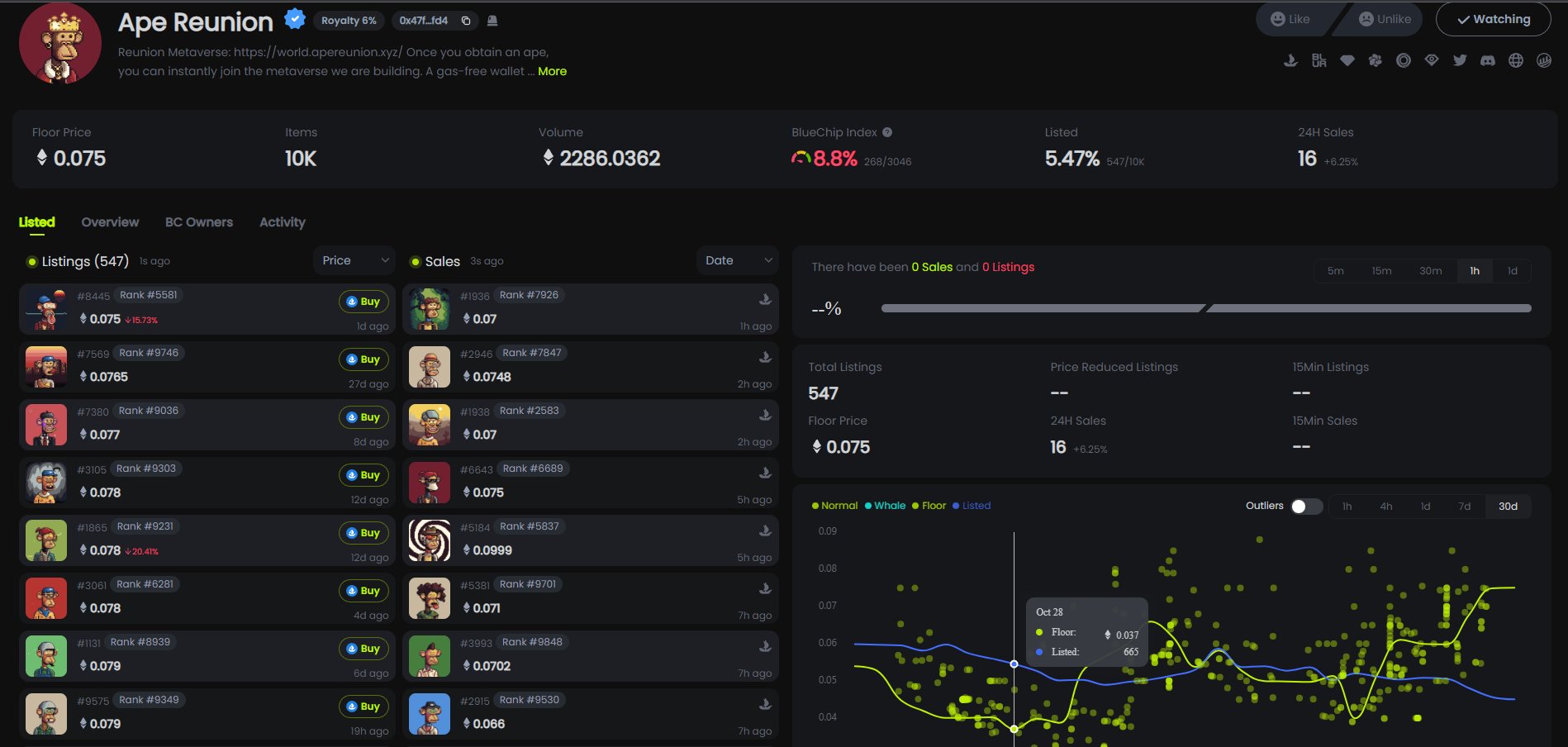Select the 5m sales and listings interval
The height and width of the screenshot is (747, 1568).
coord(1336,271)
